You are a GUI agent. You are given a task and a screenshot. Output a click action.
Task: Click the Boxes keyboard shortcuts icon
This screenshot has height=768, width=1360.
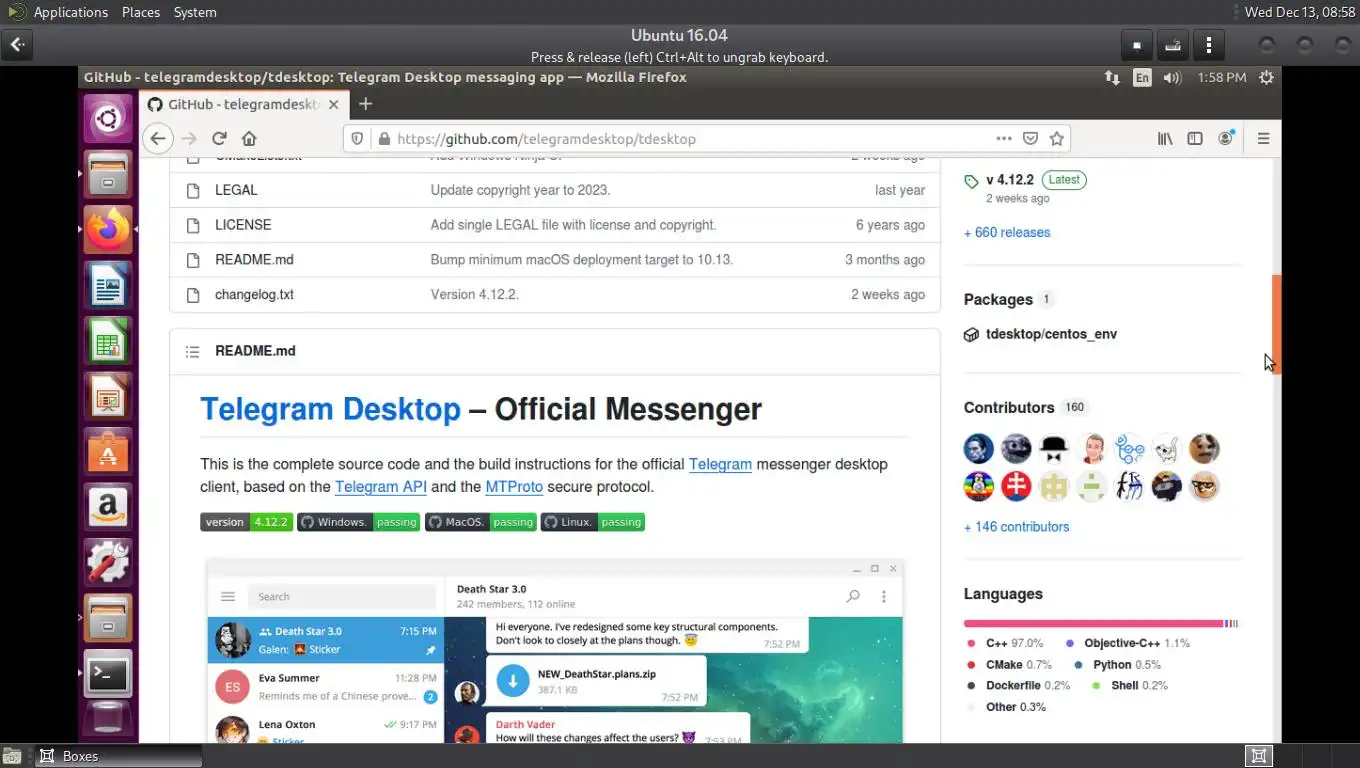pyautogui.click(x=1173, y=45)
